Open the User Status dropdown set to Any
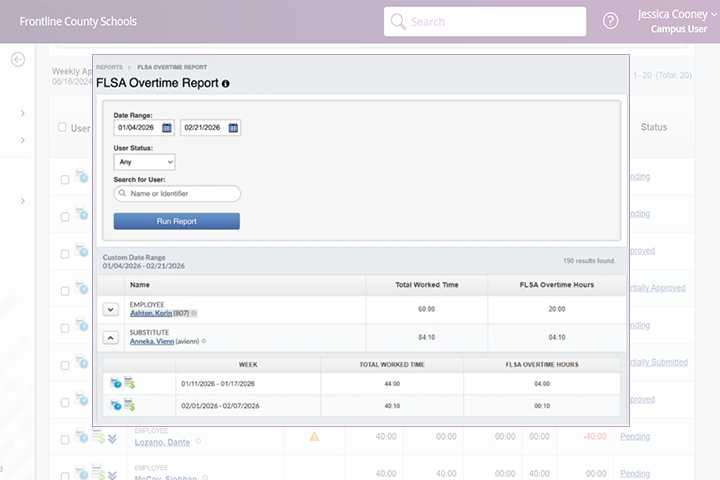 point(144,162)
